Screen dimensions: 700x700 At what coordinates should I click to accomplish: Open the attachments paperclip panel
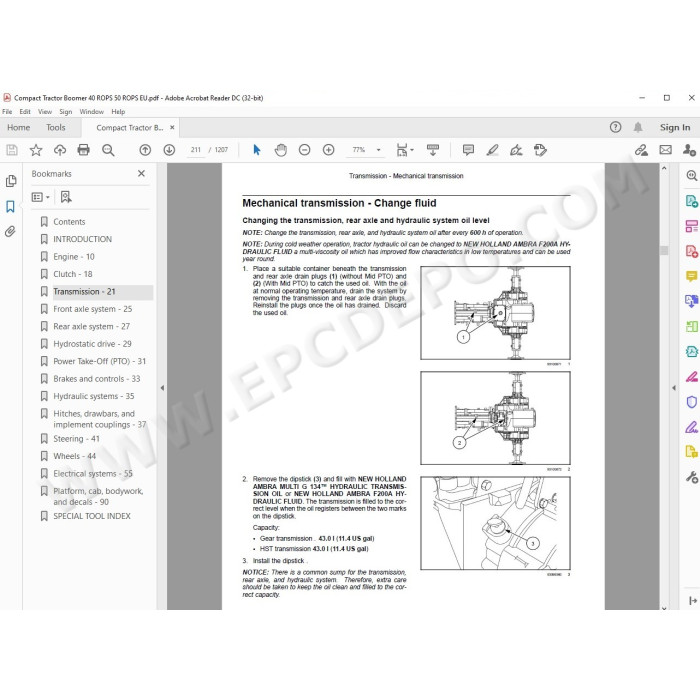(x=10, y=231)
